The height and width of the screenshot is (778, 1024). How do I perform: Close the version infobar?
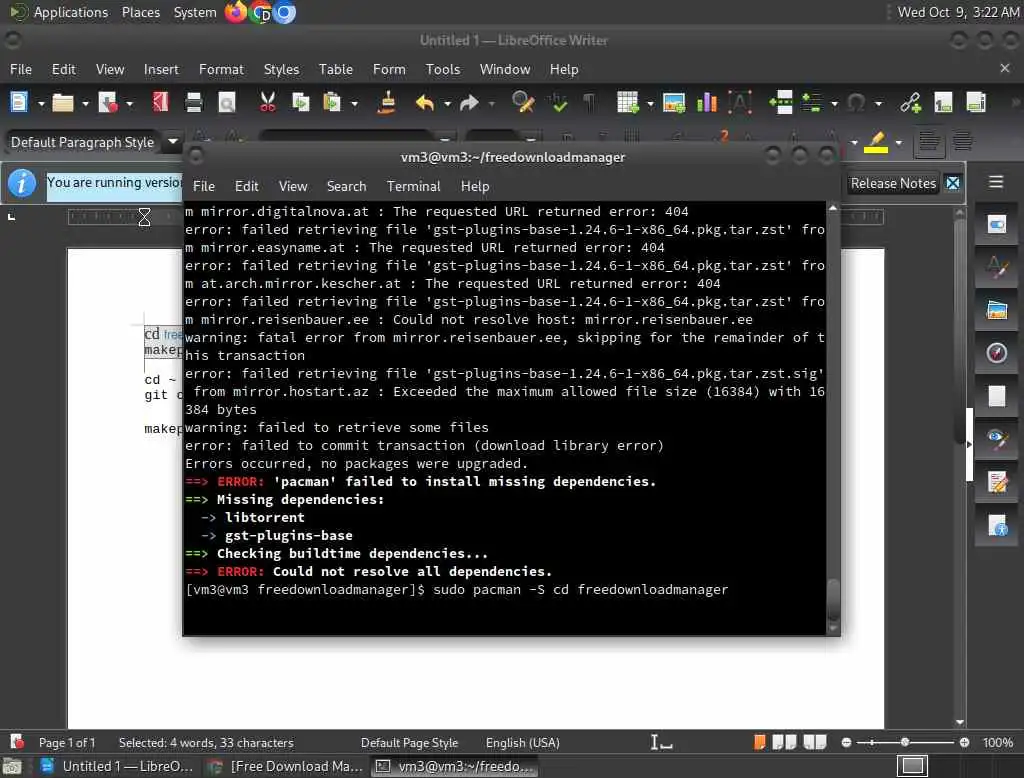pos(953,184)
